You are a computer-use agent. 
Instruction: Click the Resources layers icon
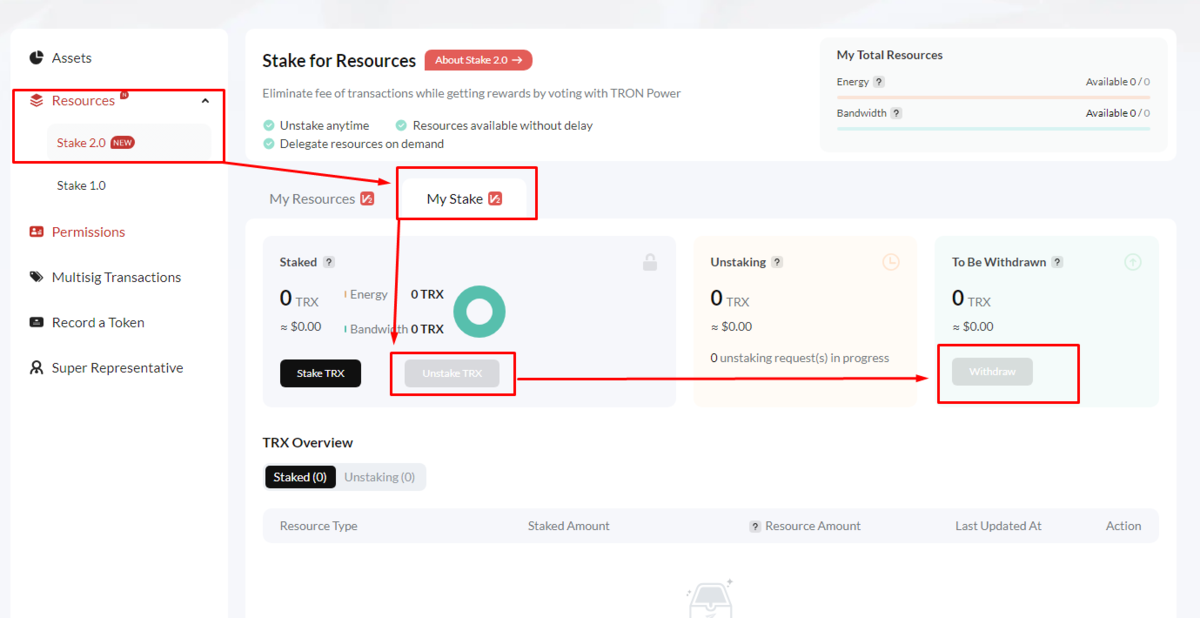pos(36,100)
